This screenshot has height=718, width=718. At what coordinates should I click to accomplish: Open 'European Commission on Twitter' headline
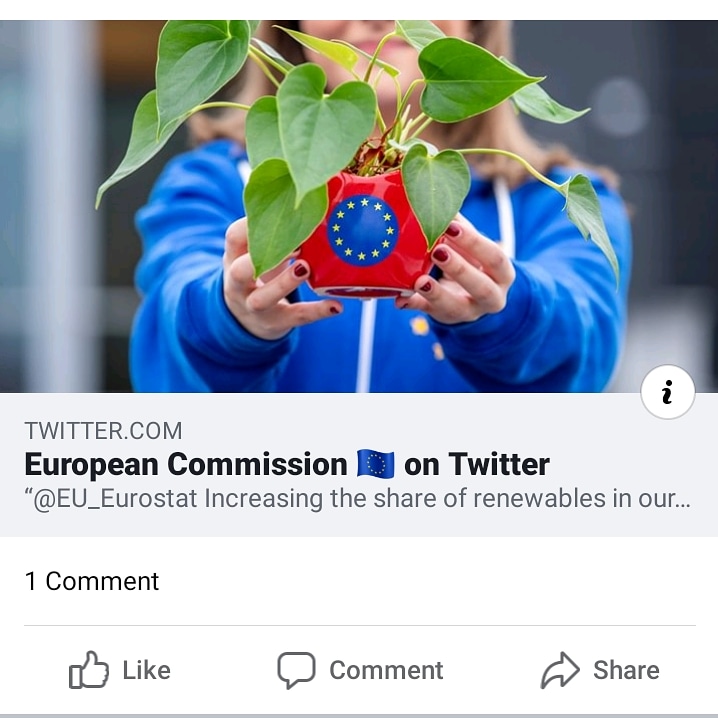pos(287,464)
